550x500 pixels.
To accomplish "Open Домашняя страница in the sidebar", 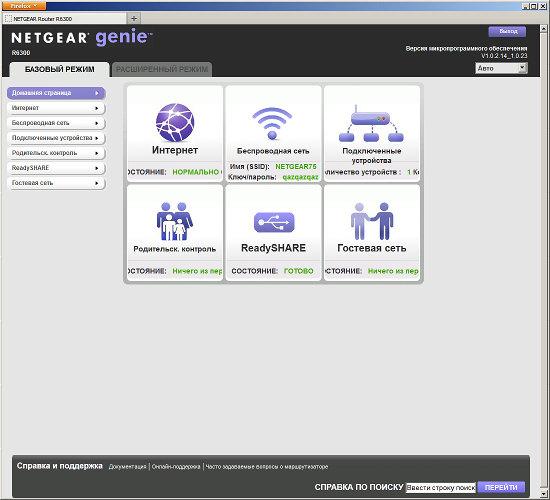I will click(x=56, y=93).
